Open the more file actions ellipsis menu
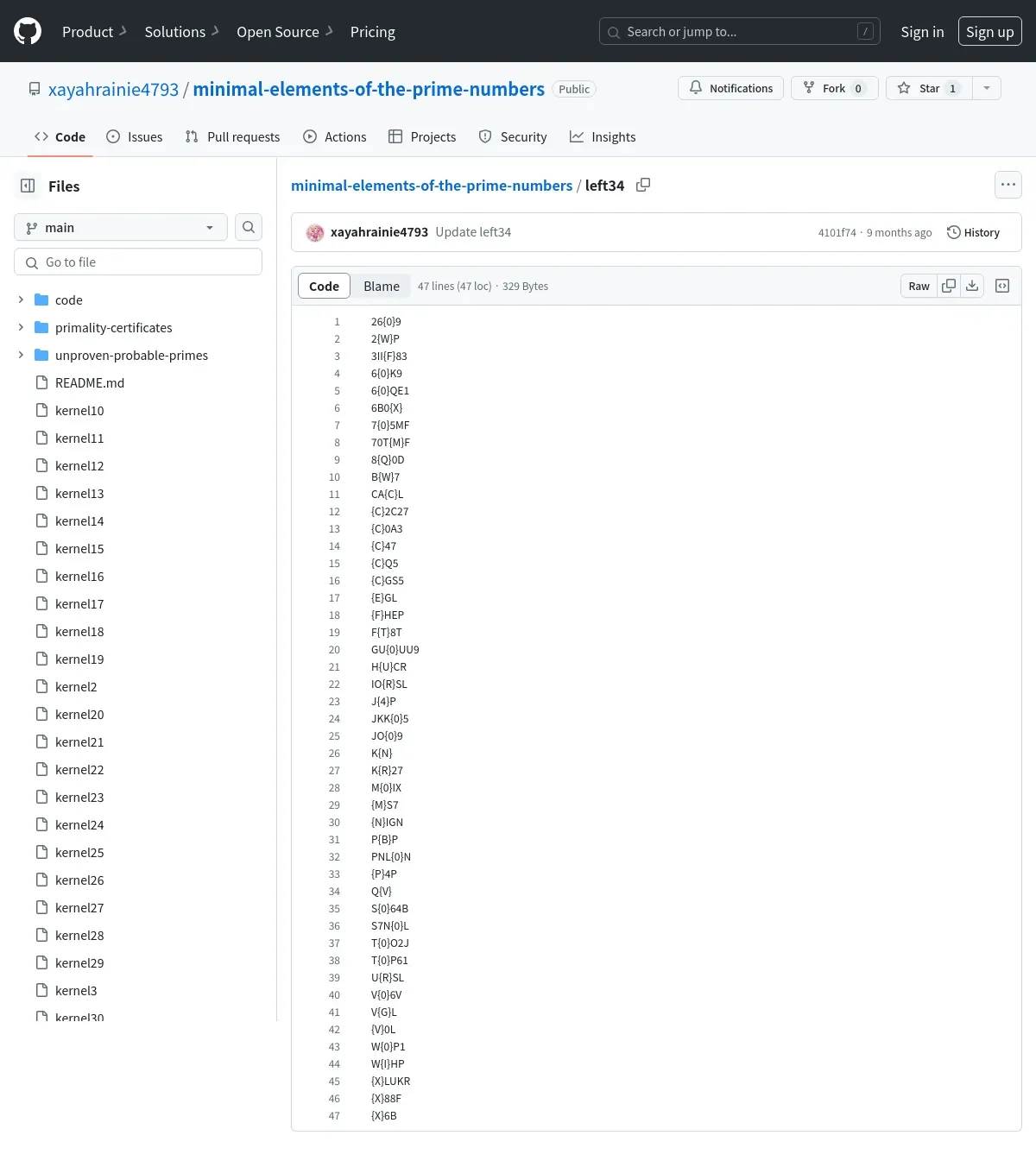The height and width of the screenshot is (1167, 1036). coord(1008,185)
